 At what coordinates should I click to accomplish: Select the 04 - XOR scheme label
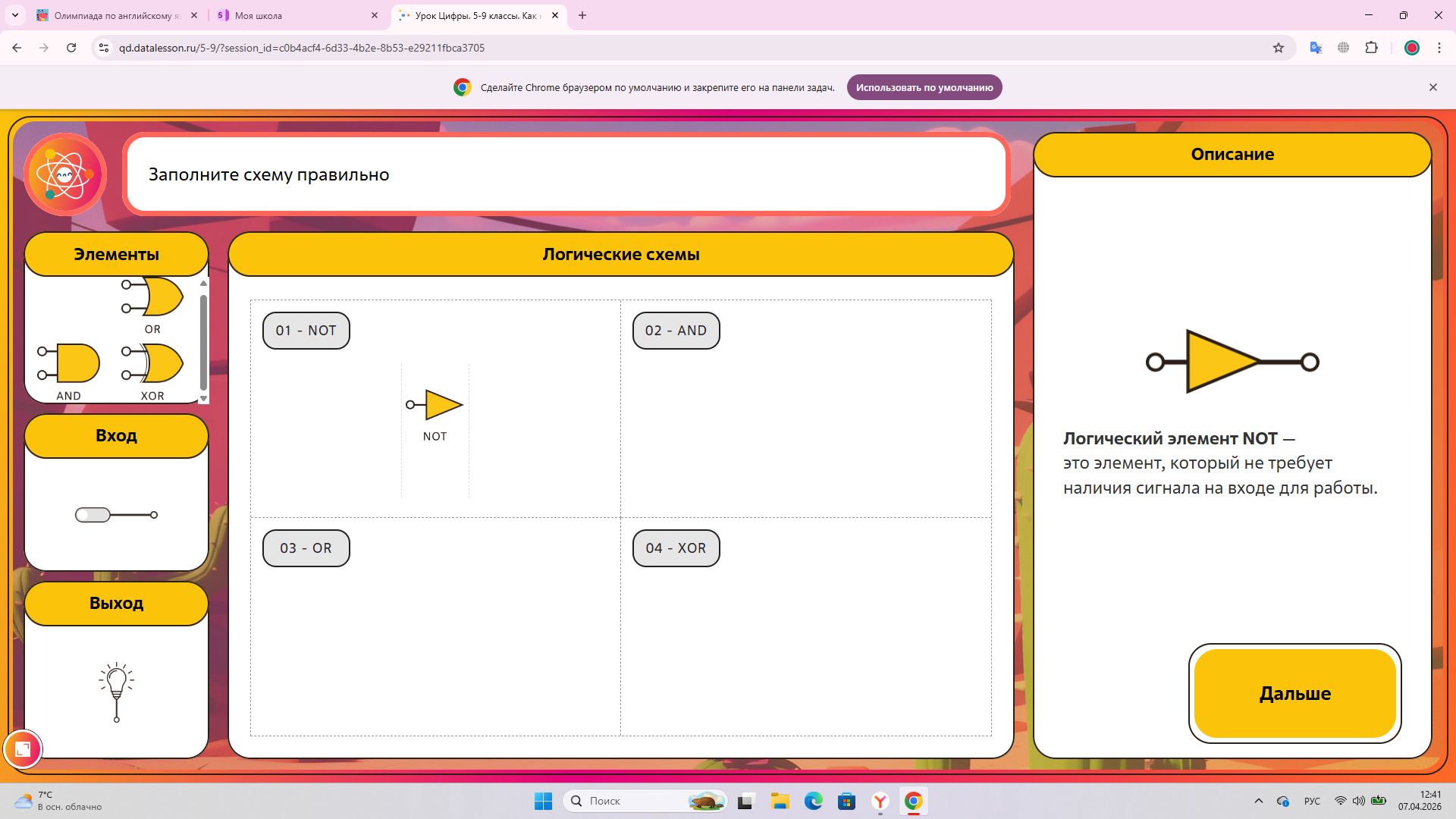[676, 548]
